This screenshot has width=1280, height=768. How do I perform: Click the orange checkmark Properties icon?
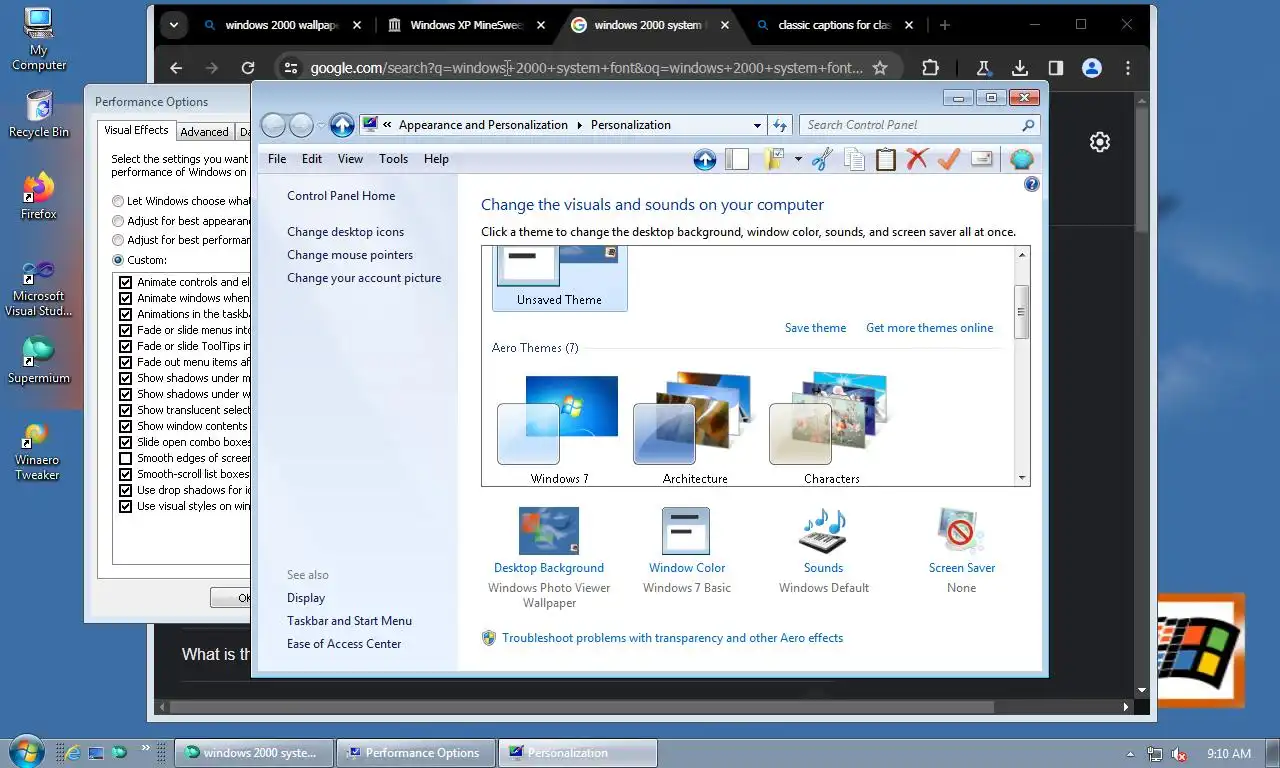tap(949, 159)
